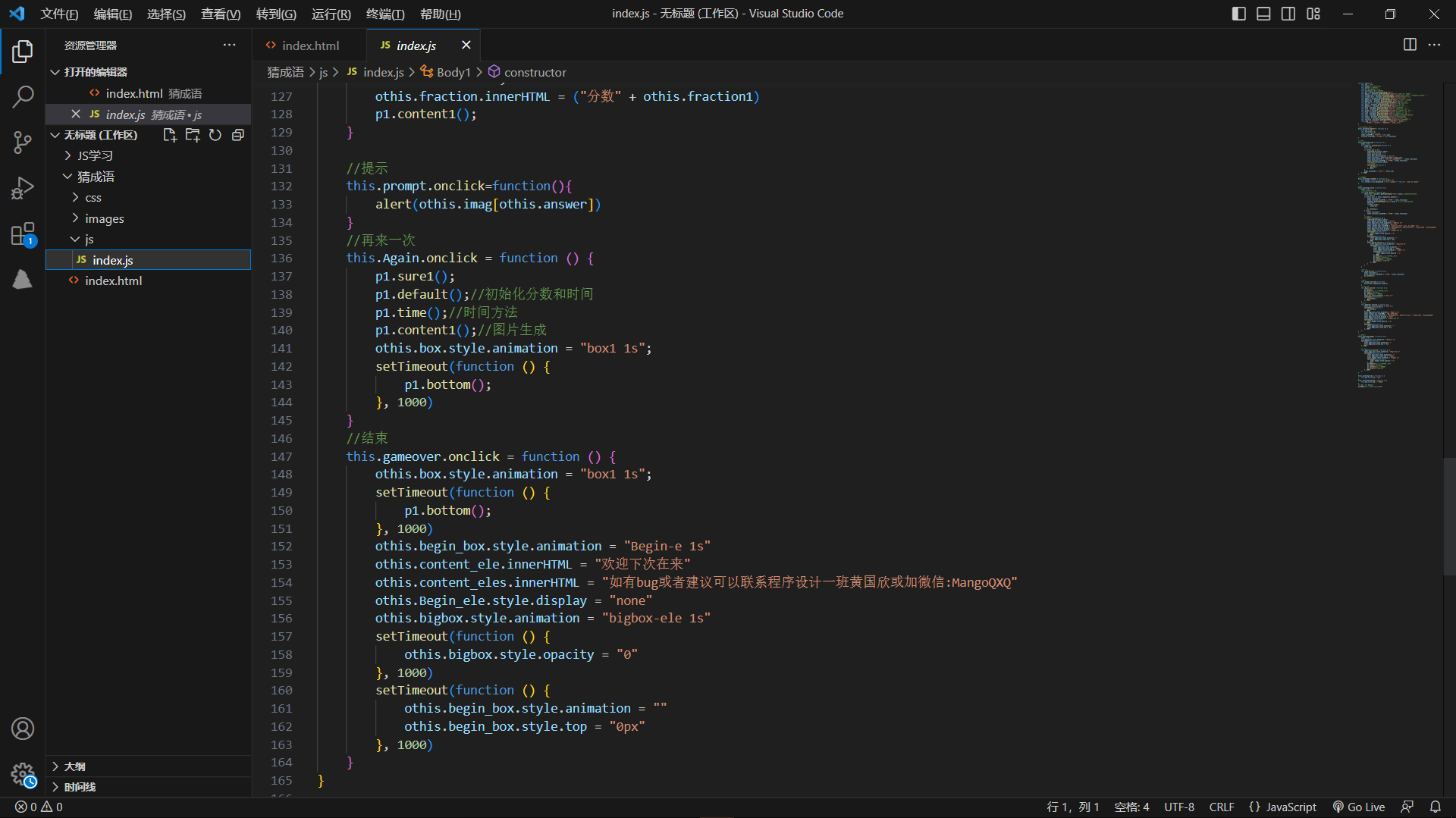Image resolution: width=1456 pixels, height=818 pixels.
Task: Open the 查看(V) menu
Action: 221,14
